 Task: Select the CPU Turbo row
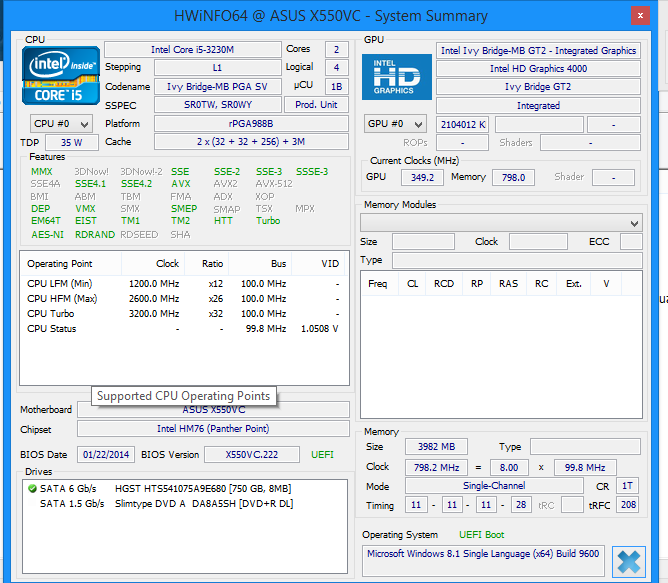coord(184,314)
